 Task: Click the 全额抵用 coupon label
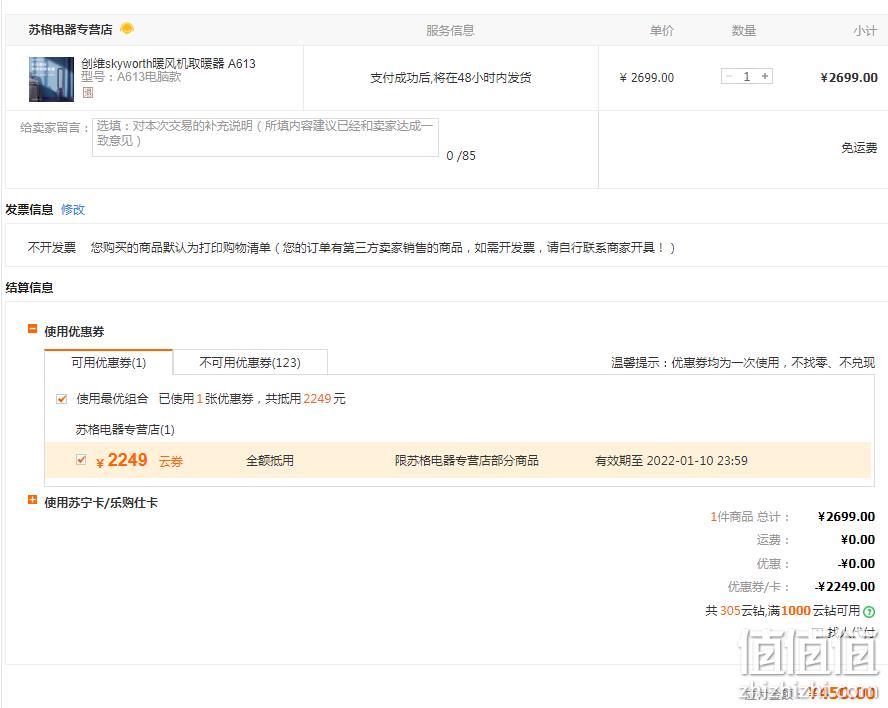pos(270,461)
